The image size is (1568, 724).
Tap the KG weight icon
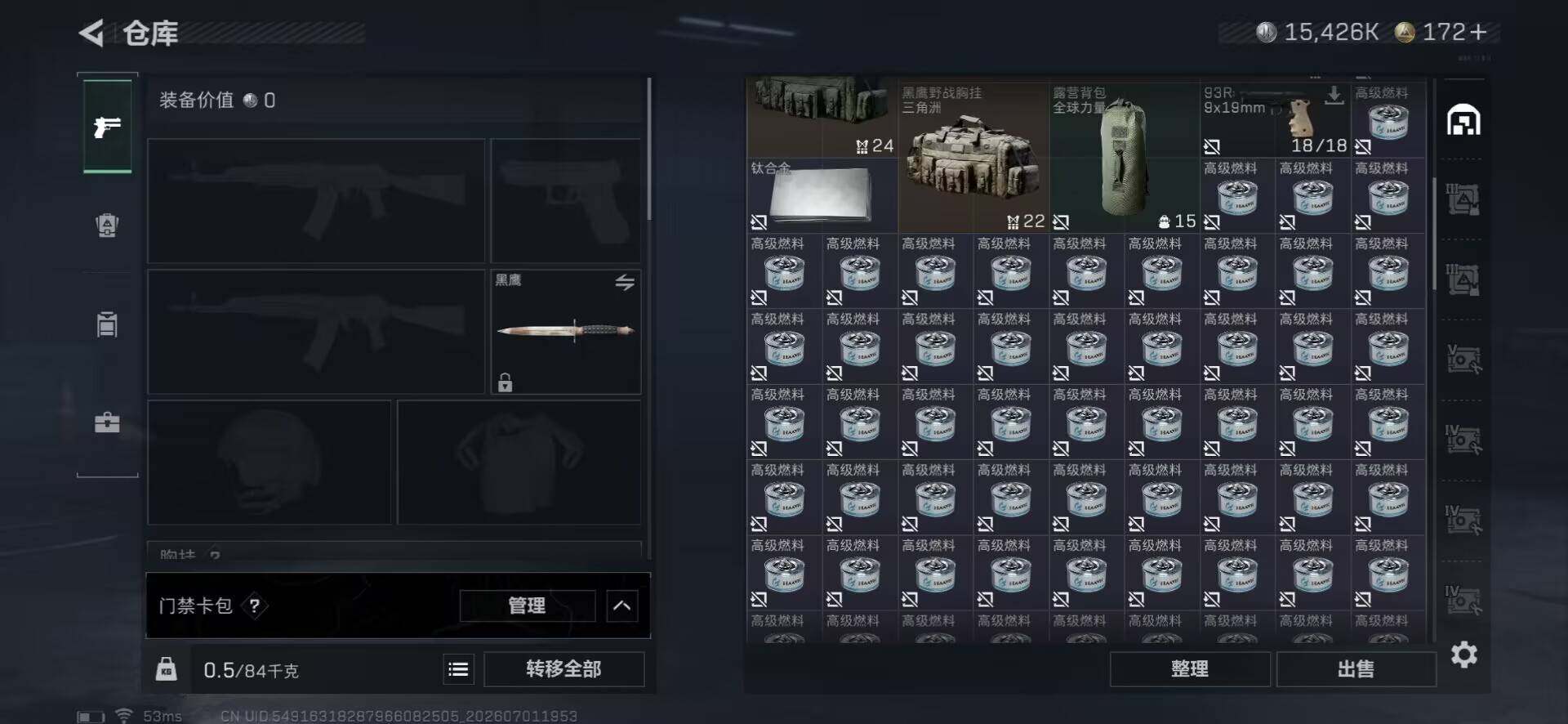tap(167, 669)
